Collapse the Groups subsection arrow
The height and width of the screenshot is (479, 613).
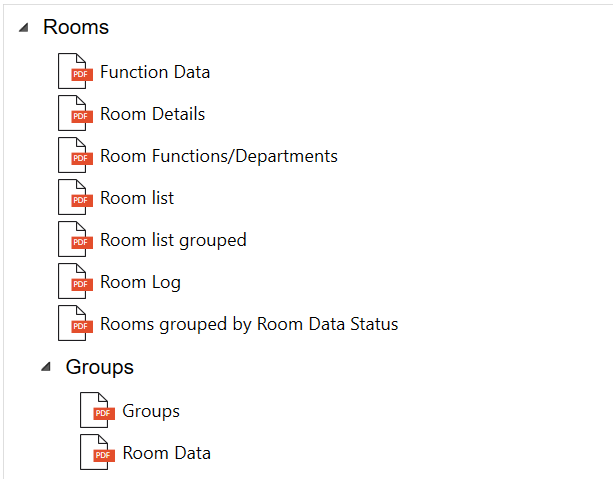(x=46, y=368)
